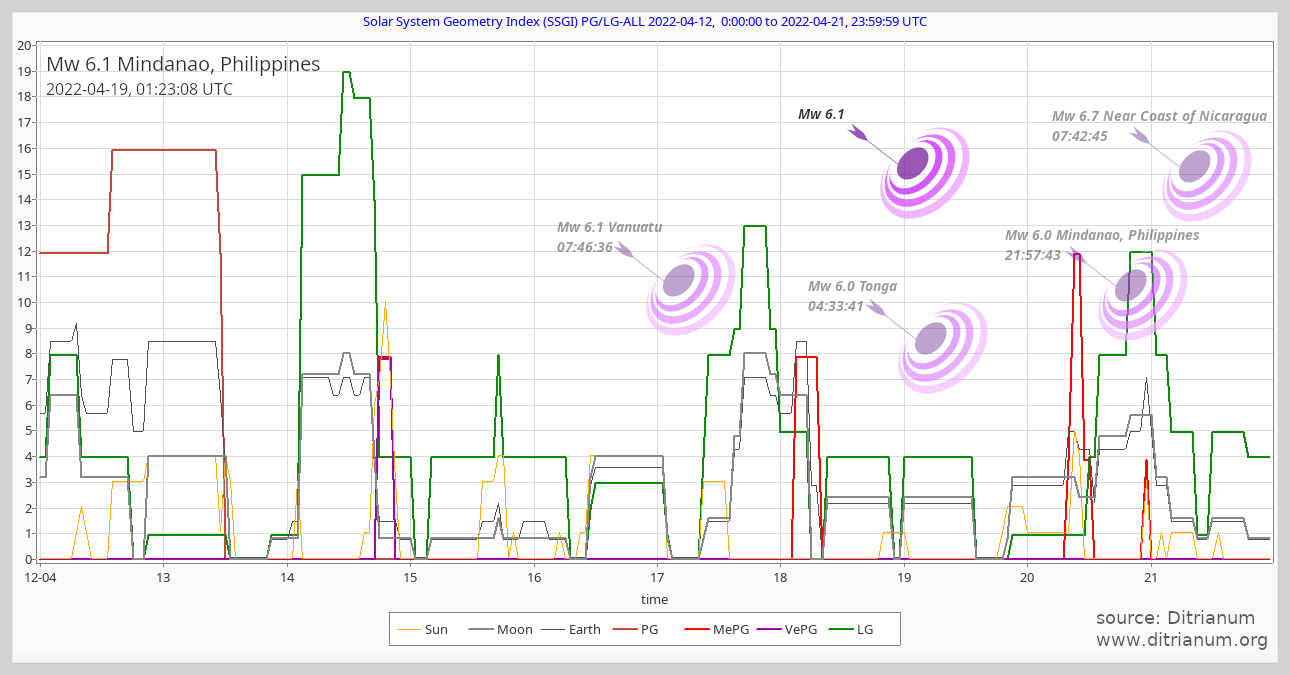
Task: Click the 12-04 x-axis tick label
Action: [40, 577]
